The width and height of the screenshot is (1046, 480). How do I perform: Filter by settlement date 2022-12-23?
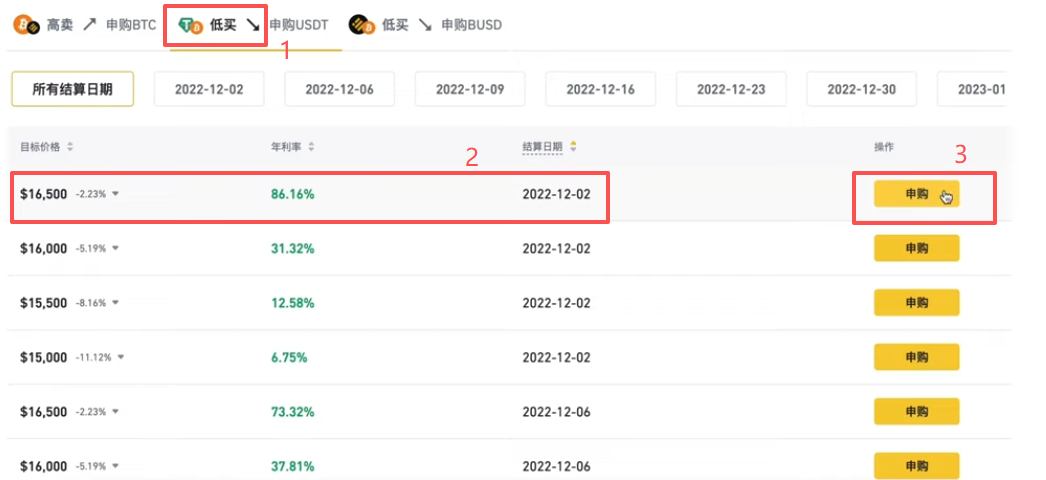tap(731, 89)
